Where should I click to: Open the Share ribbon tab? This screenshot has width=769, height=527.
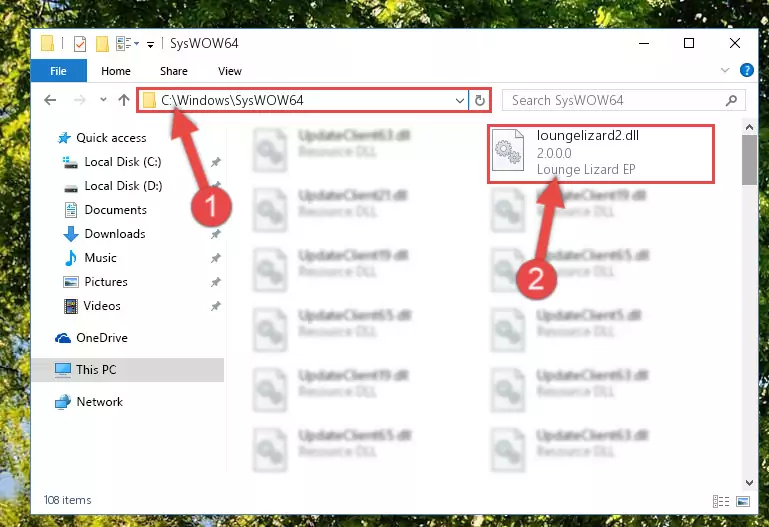[174, 71]
